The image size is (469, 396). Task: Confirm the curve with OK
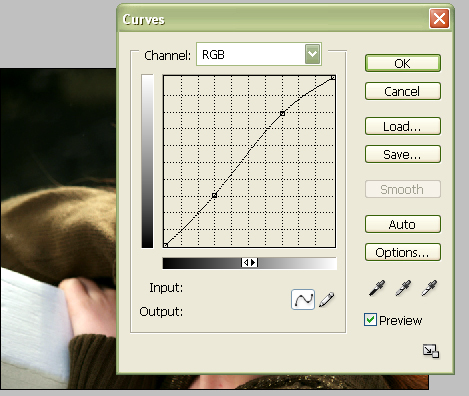403,63
